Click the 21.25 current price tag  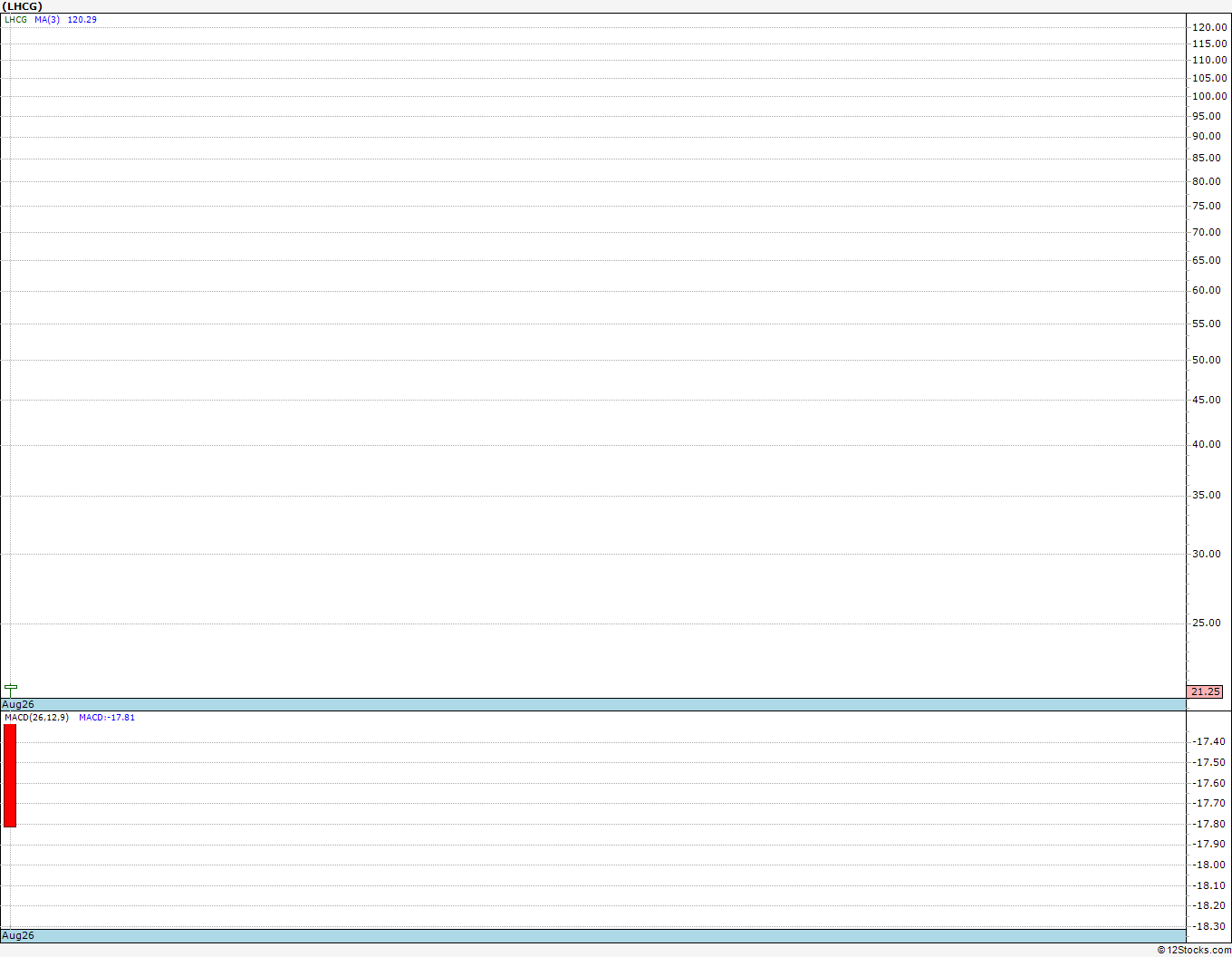click(x=1205, y=691)
